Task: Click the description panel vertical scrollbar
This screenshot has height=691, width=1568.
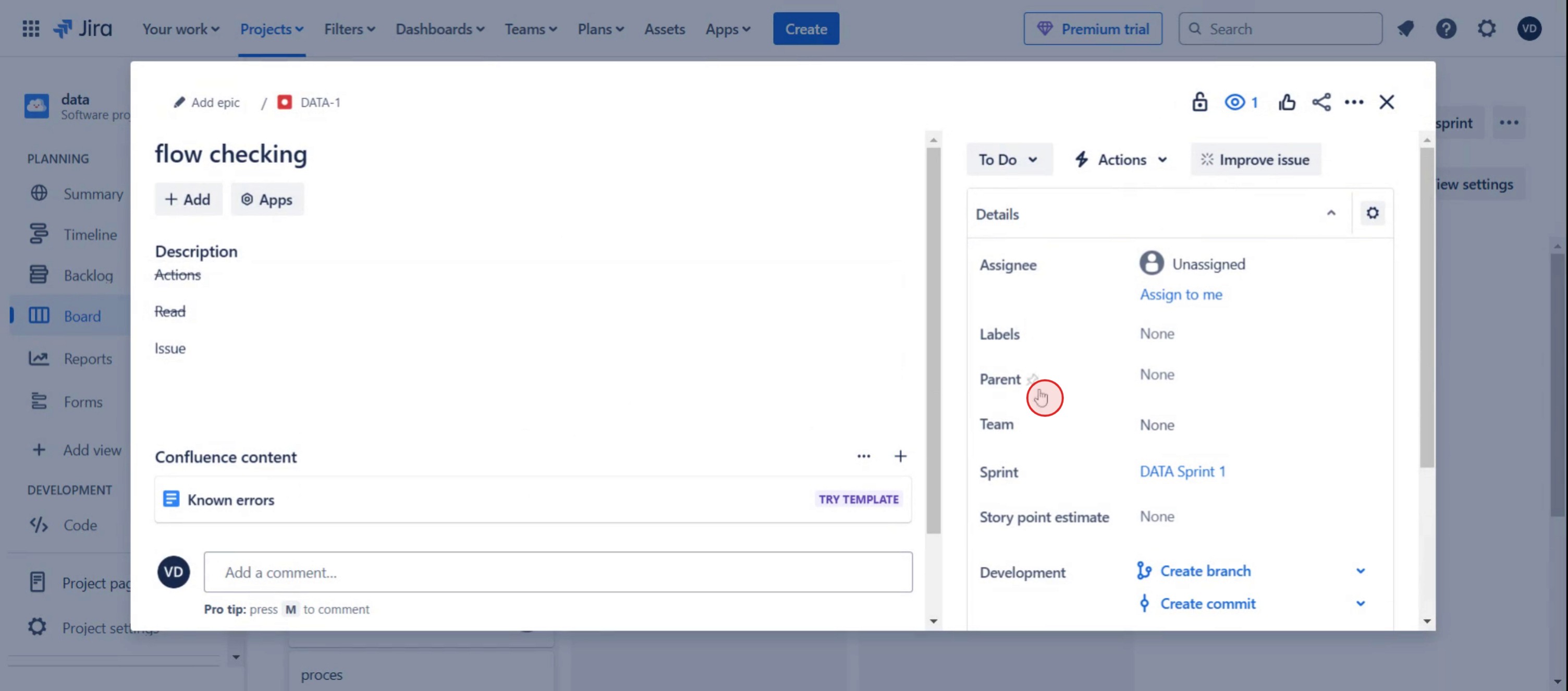Action: click(933, 341)
